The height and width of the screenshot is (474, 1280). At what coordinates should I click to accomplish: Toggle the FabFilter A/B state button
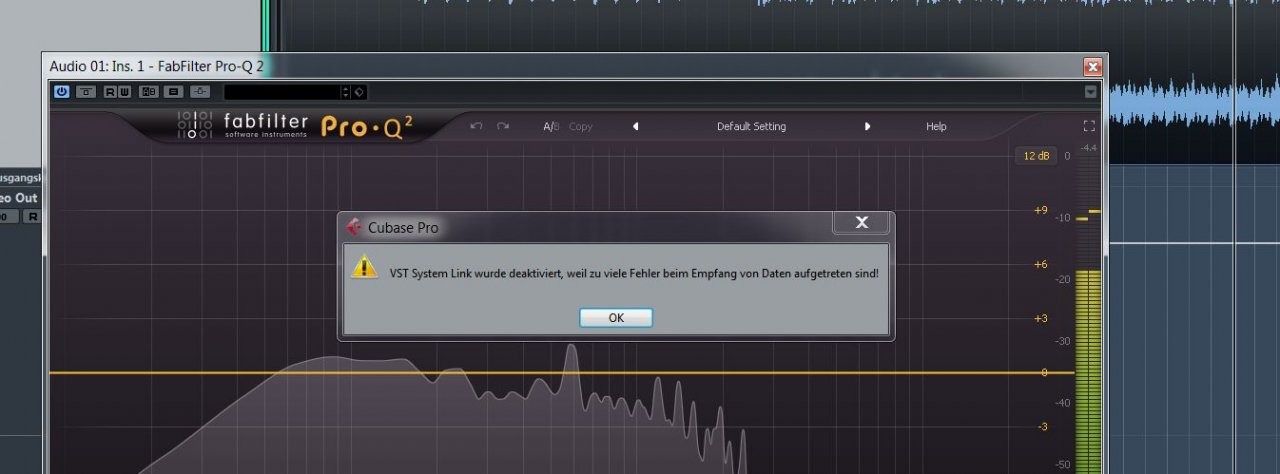click(x=551, y=127)
